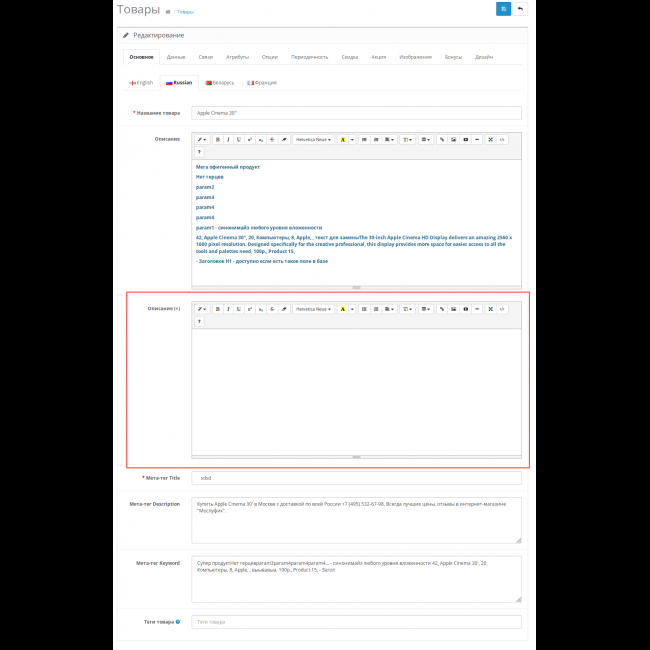The height and width of the screenshot is (650, 650).
Task: Toggle bold in first Описание editor
Action: point(217,140)
